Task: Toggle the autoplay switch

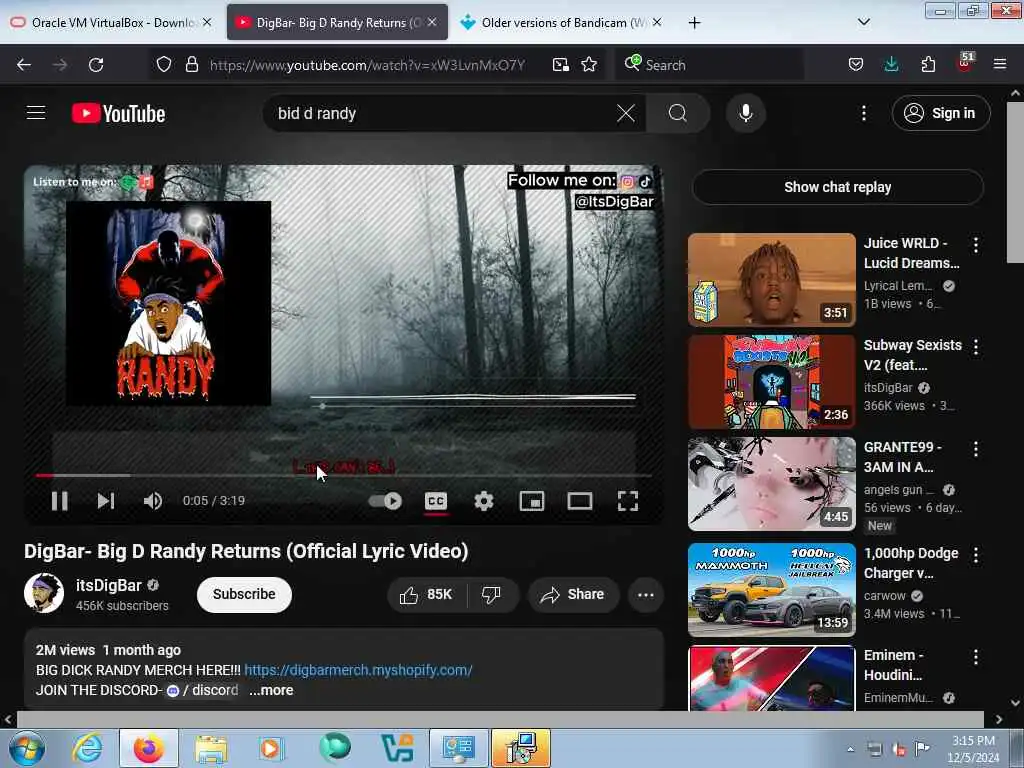Action: (385, 501)
